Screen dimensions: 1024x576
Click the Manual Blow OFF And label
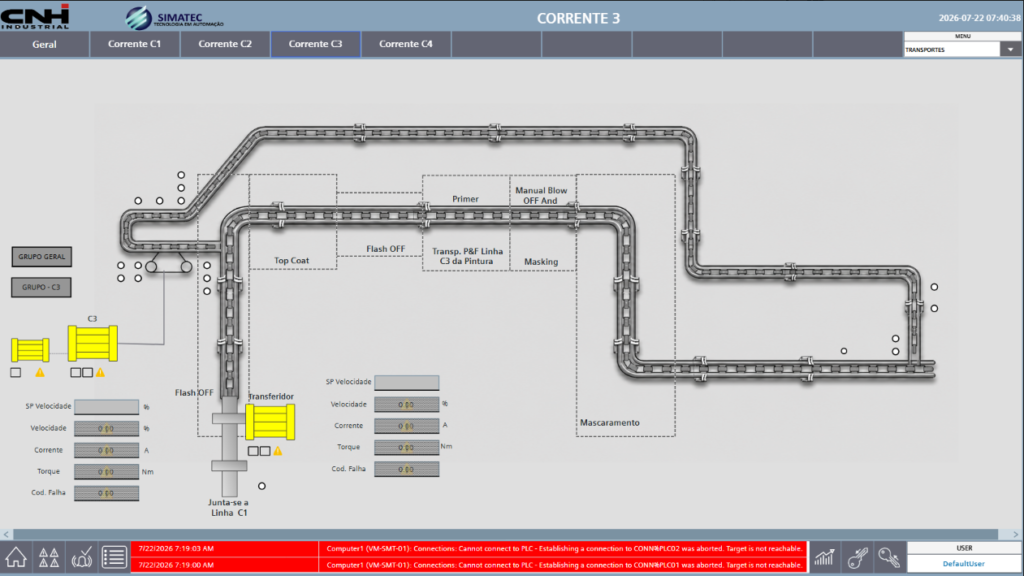click(x=541, y=195)
